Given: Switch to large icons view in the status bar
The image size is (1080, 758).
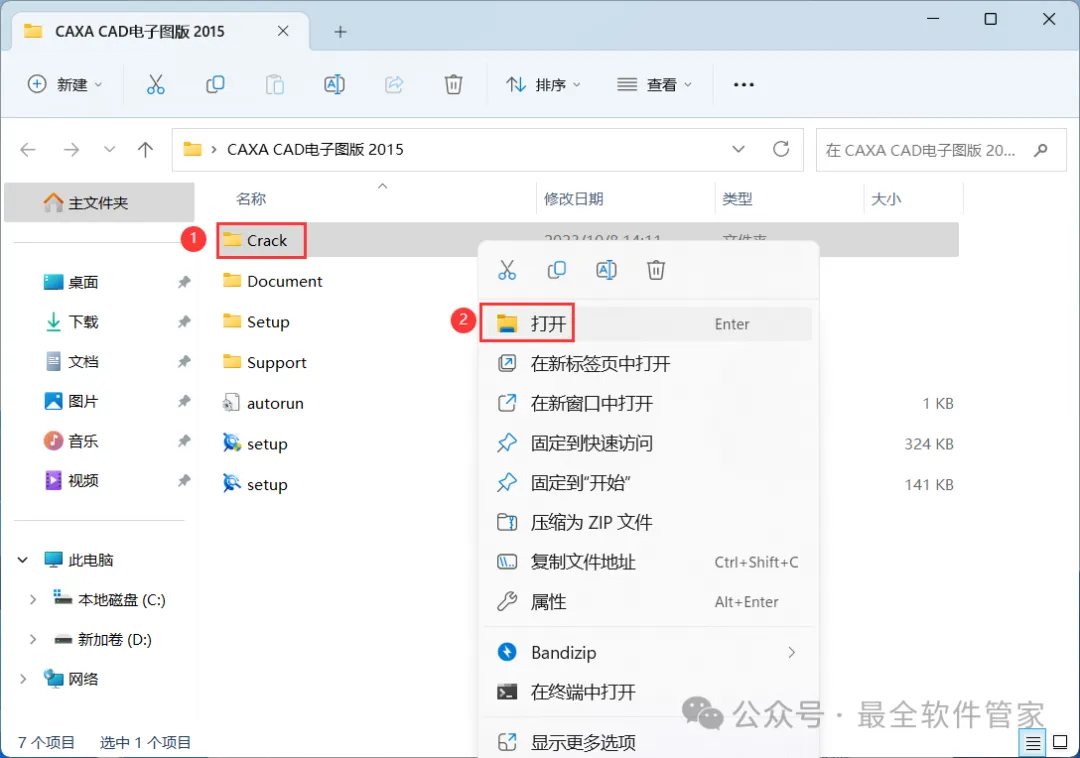Looking at the screenshot, I should (1060, 742).
